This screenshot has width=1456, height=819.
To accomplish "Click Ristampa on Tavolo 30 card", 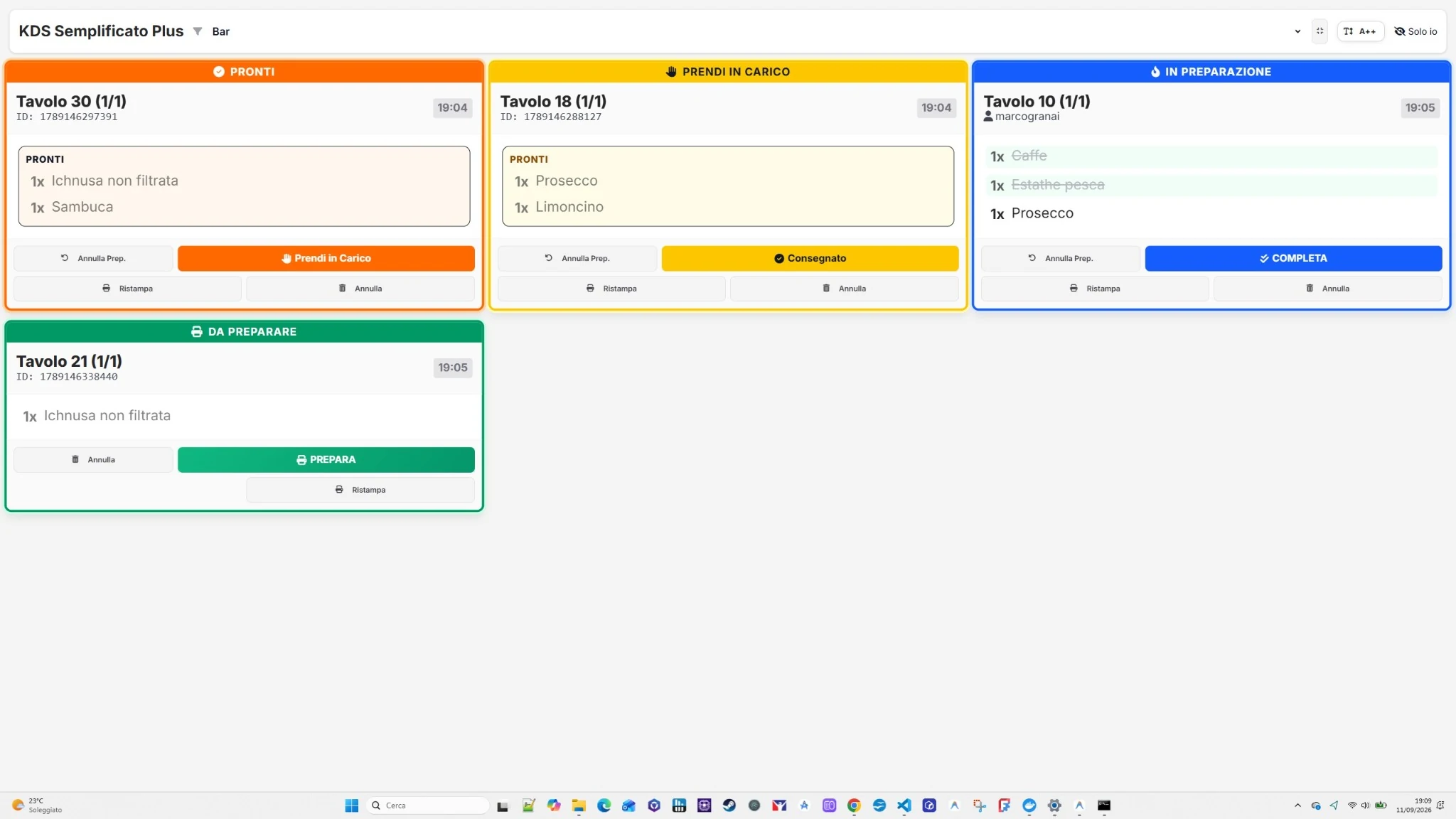I will pos(127,289).
